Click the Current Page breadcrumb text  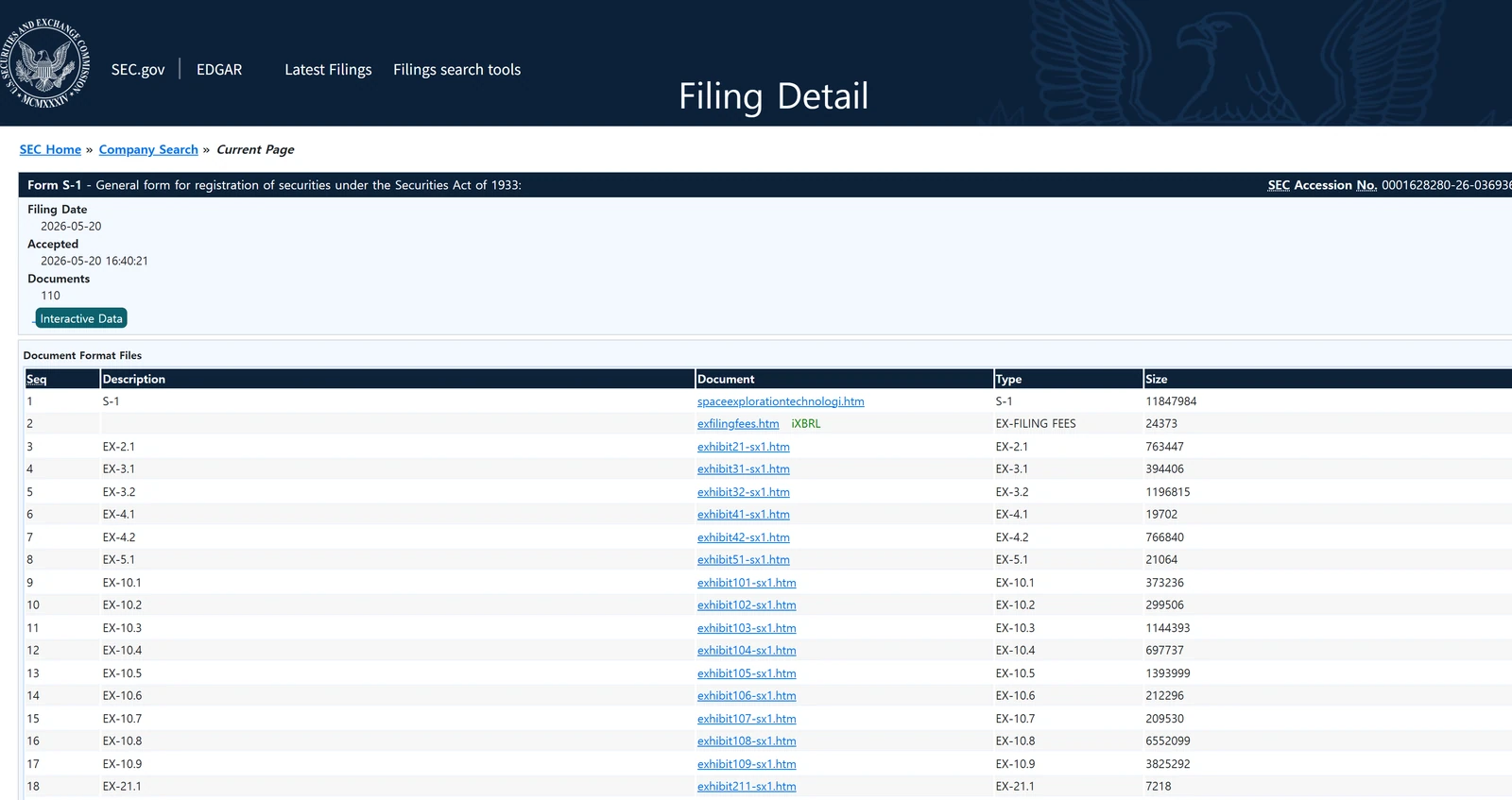click(x=255, y=149)
